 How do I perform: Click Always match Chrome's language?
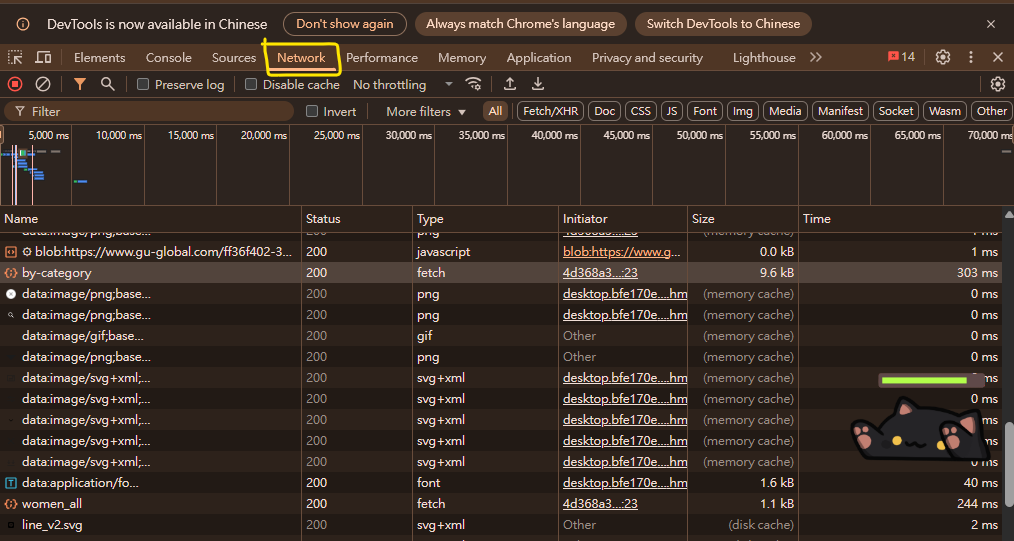pos(521,24)
